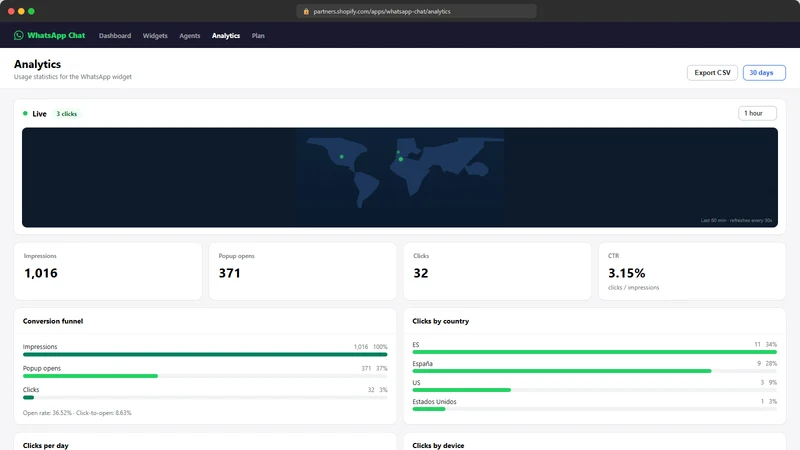Click the live world map view

400,178
